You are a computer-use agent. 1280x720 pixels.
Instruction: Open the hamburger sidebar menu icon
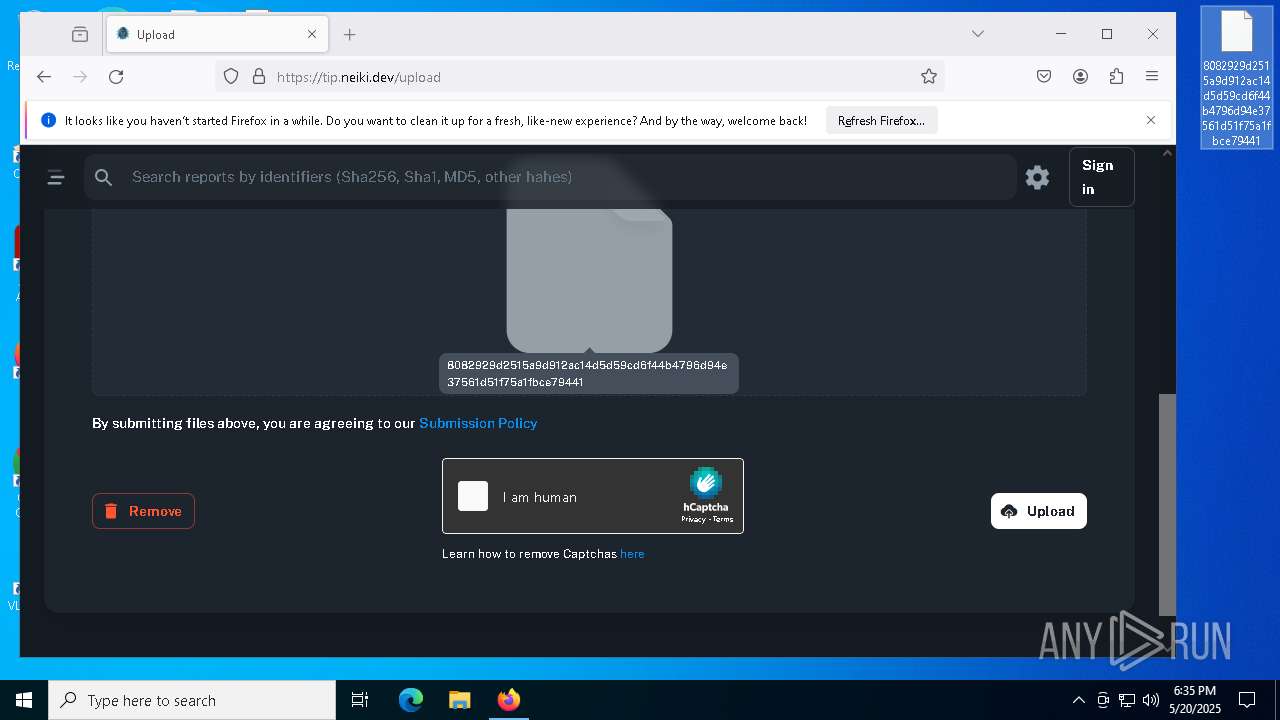[x=56, y=178]
